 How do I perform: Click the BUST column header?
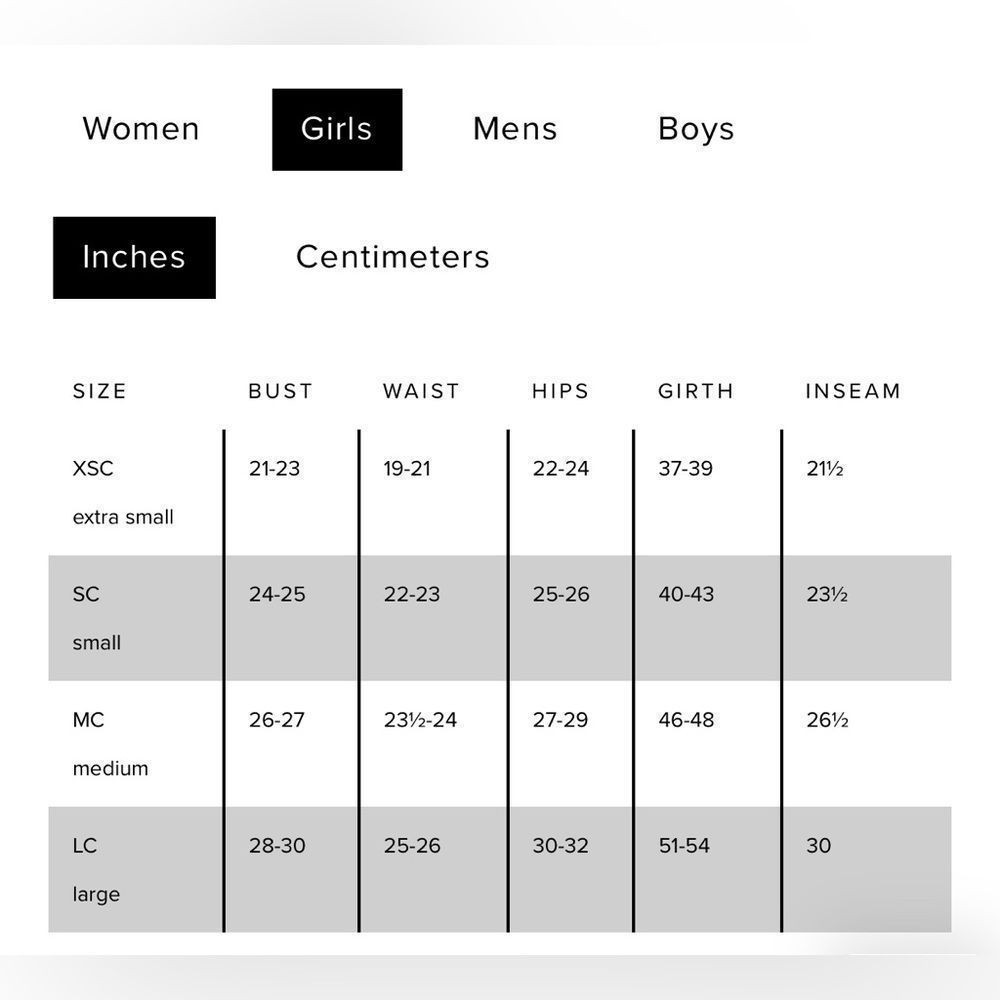[x=280, y=391]
